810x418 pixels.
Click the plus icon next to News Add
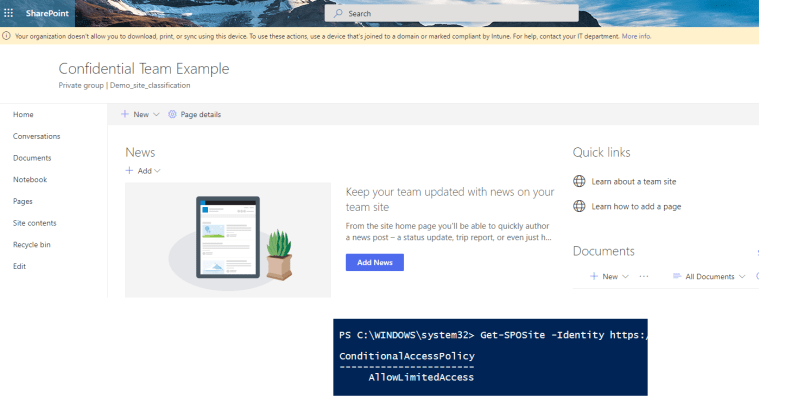point(129,171)
